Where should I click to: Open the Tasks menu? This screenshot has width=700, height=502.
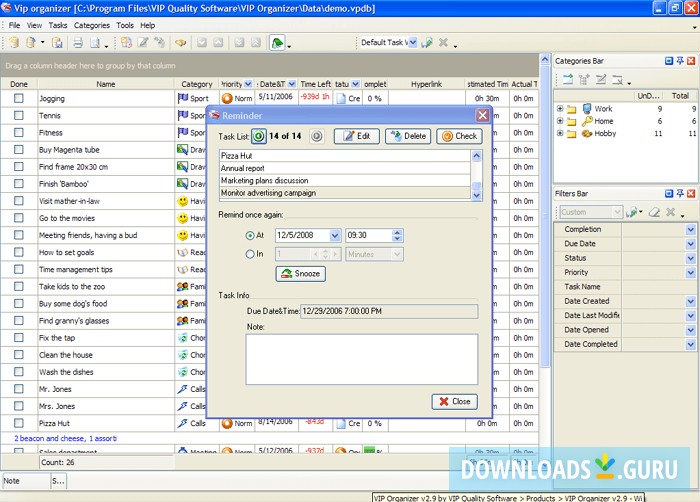(58, 25)
